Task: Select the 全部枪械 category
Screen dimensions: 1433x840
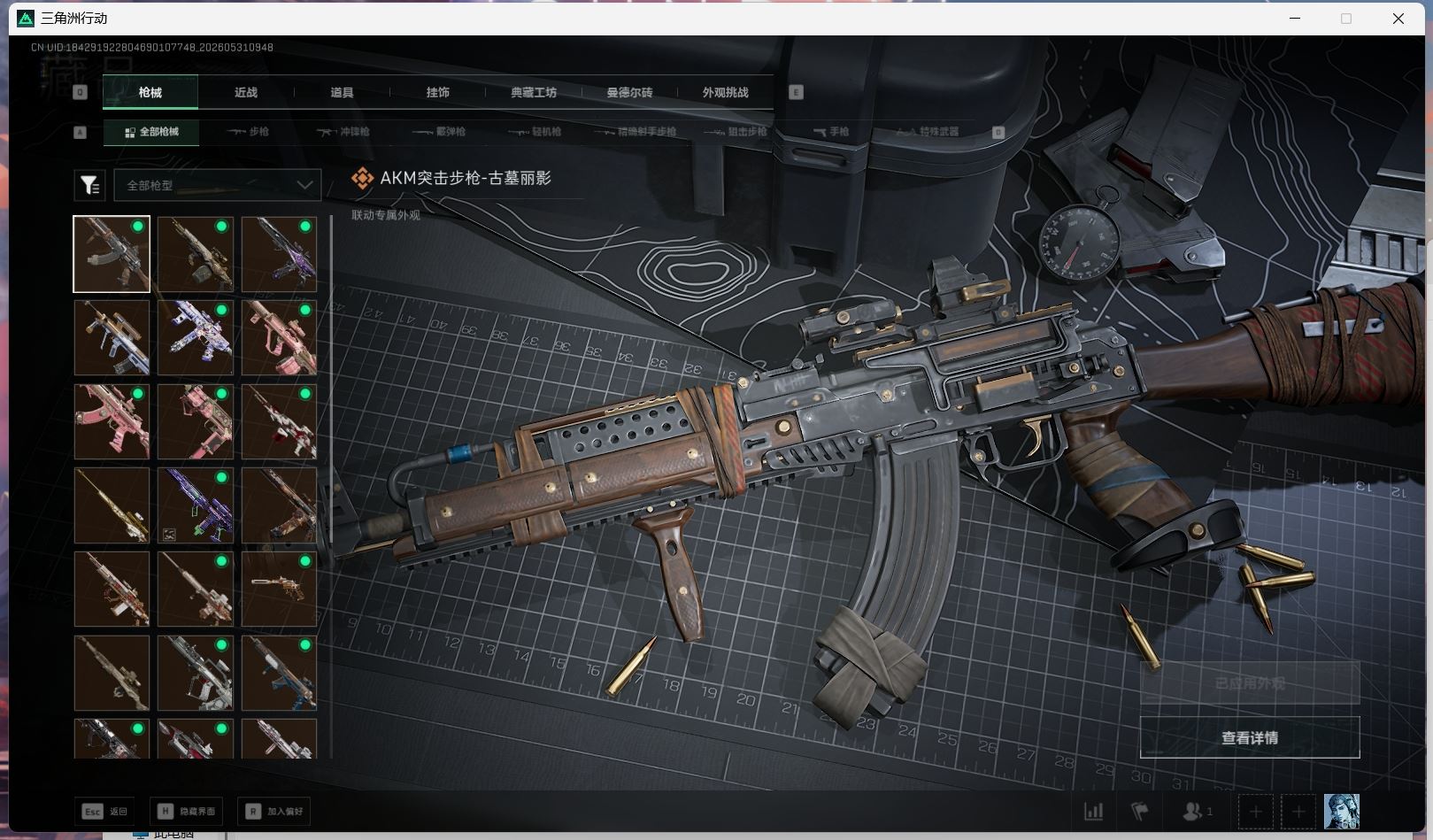Action: coord(151,132)
